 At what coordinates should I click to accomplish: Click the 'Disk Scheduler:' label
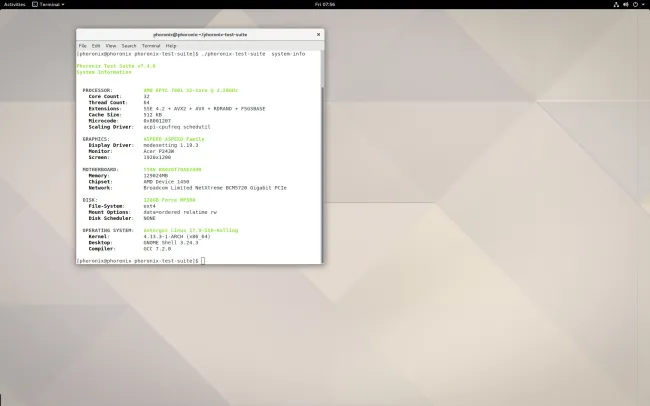pos(111,219)
